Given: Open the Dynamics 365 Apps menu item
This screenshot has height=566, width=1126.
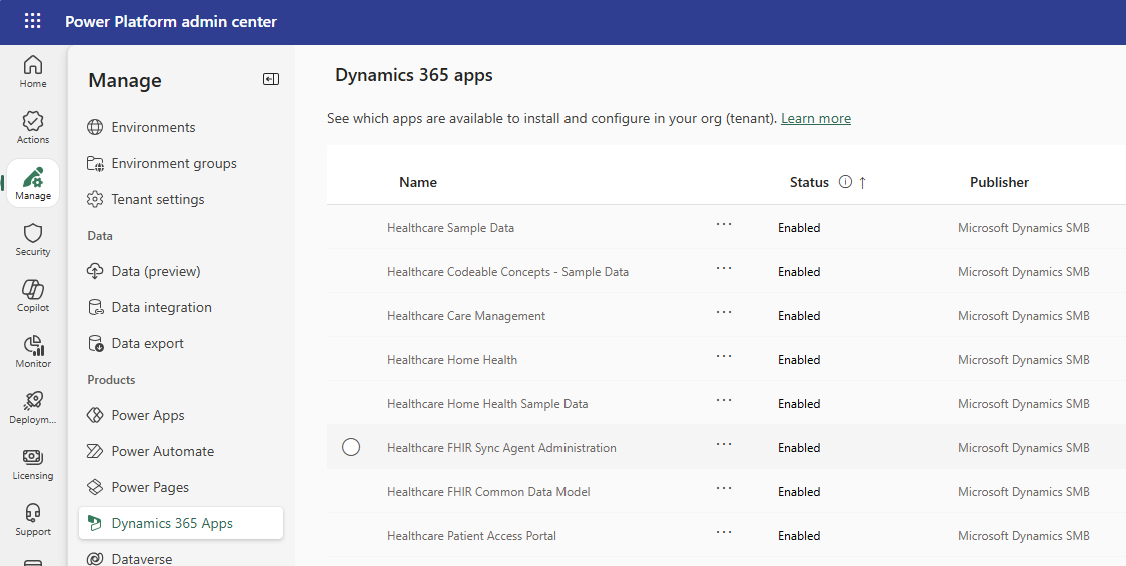Looking at the screenshot, I should click(181, 523).
